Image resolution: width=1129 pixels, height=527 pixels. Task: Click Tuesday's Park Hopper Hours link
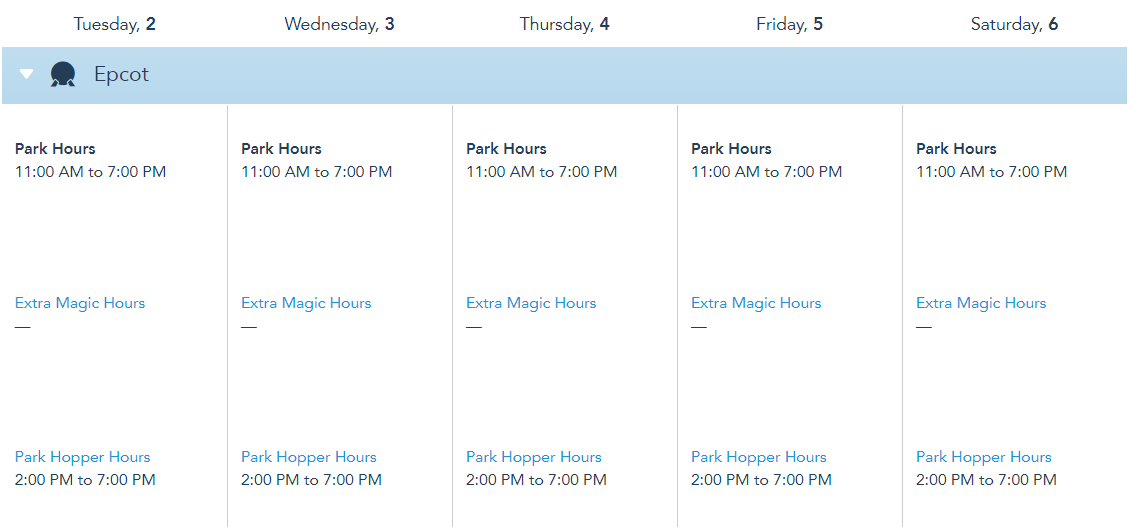[83, 457]
